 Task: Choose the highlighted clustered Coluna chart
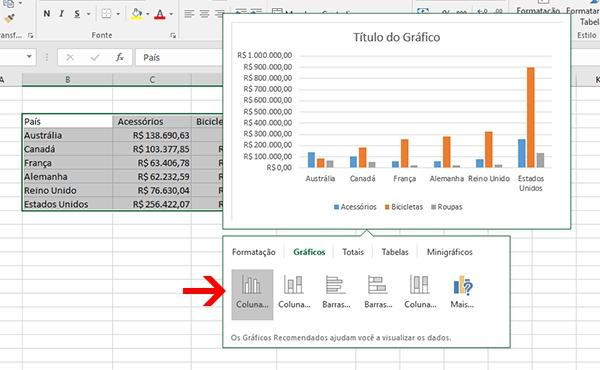pyautogui.click(x=252, y=294)
